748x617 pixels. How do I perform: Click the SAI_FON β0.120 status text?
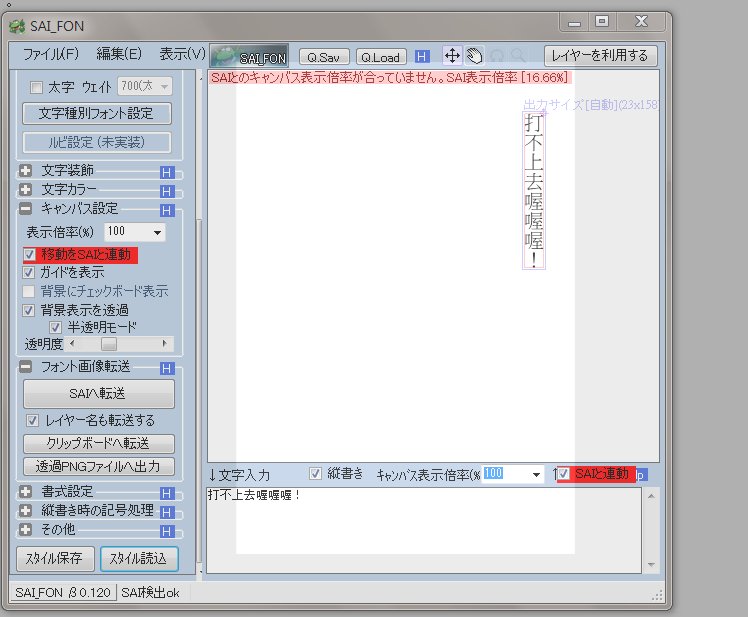pos(63,593)
